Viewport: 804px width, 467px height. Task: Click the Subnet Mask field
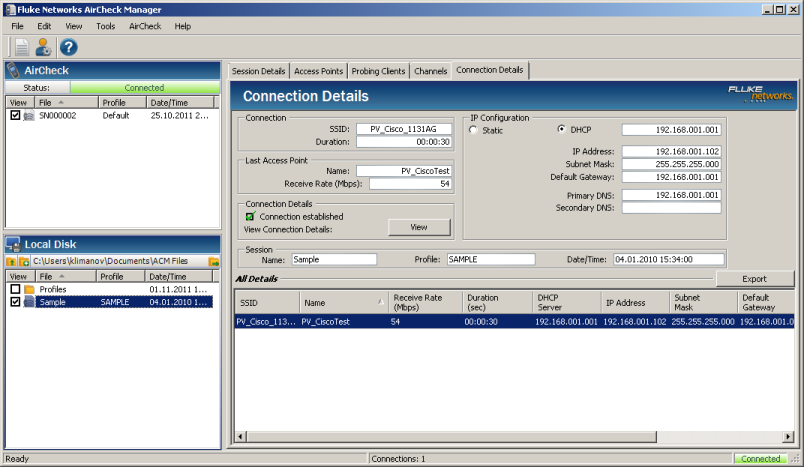(x=672, y=164)
